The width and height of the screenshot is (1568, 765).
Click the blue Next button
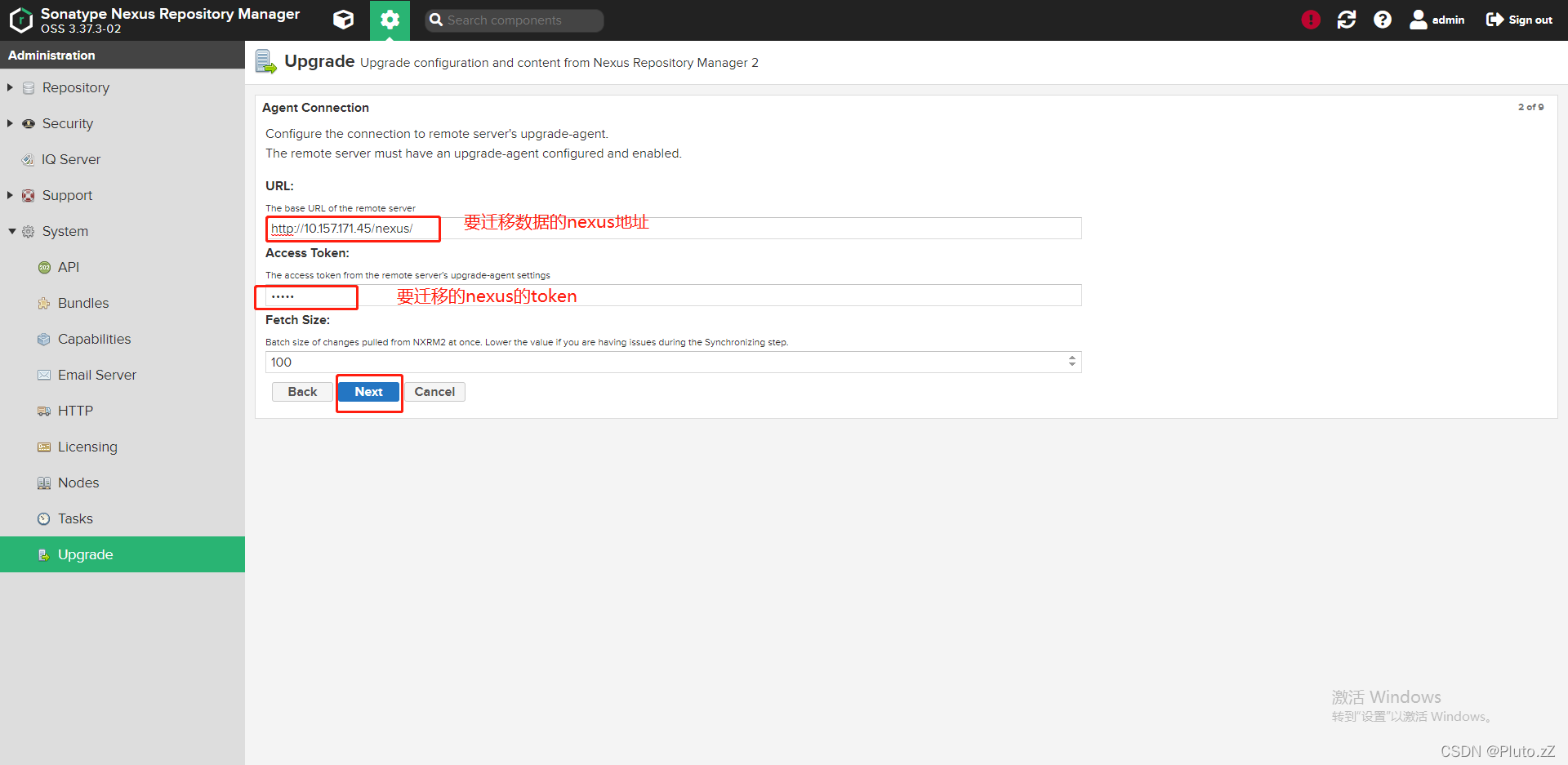(368, 392)
